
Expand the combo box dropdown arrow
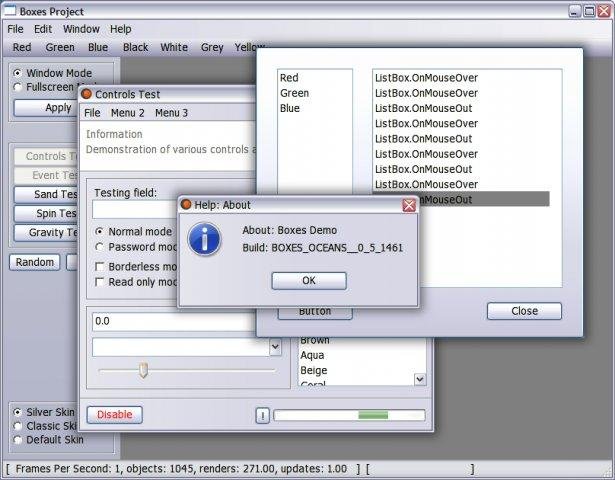tap(275, 347)
